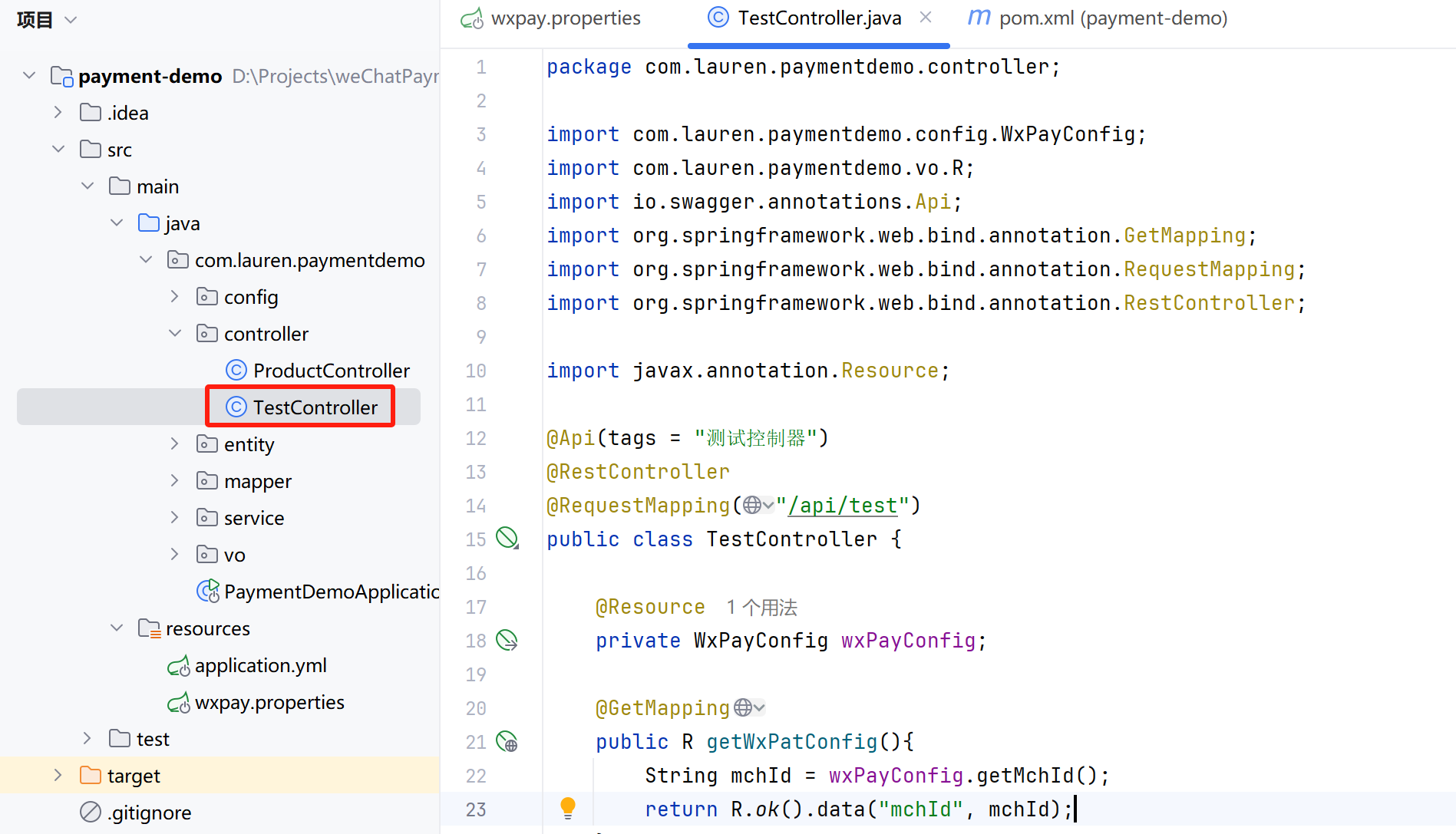Open the 项目 view dropdown
1456x834 pixels.
[x=71, y=19]
